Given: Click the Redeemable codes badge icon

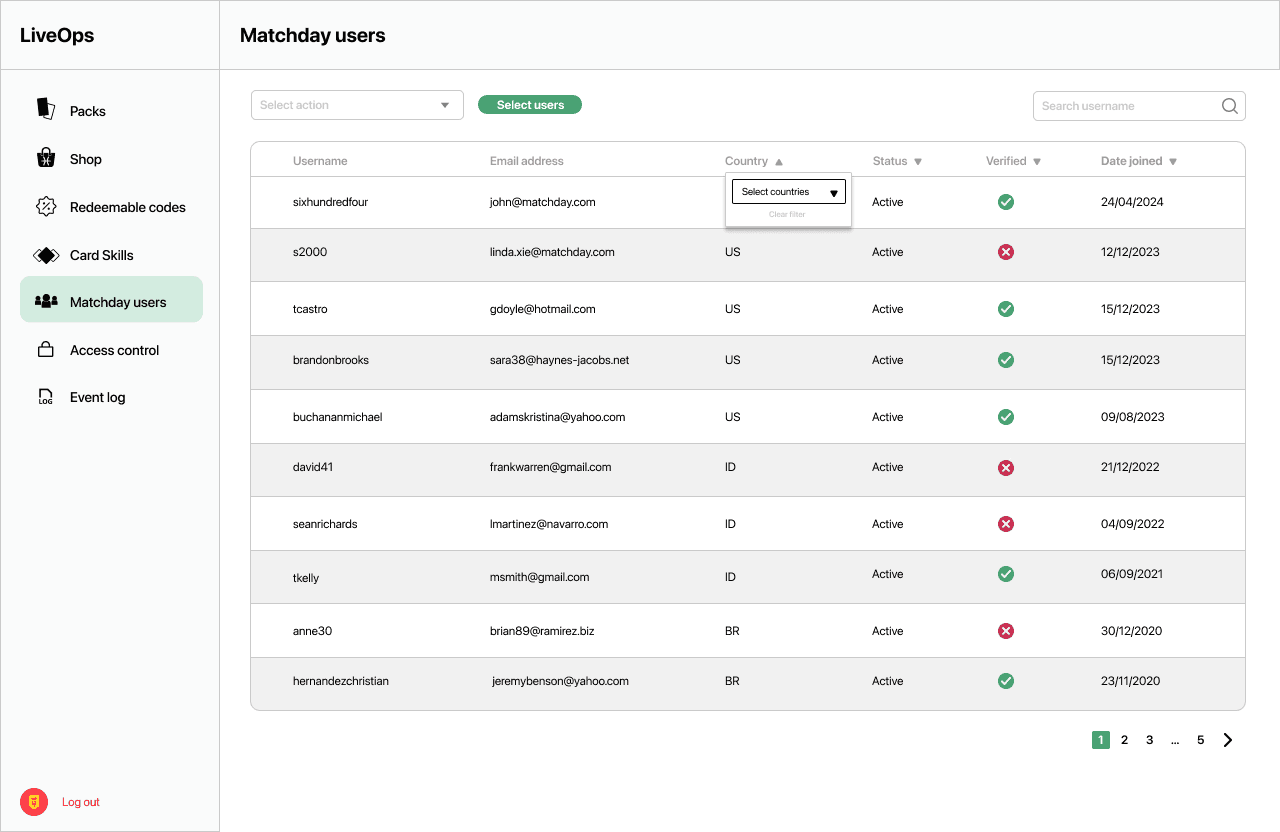Looking at the screenshot, I should 45,206.
